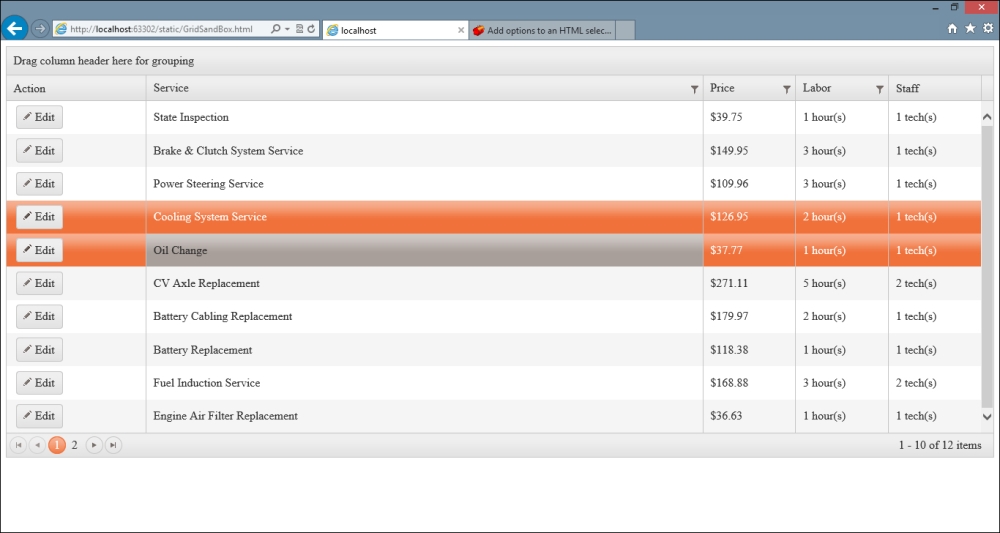This screenshot has width=1000, height=533.
Task: Edit the Power Steering Service row
Action: pyautogui.click(x=40, y=184)
